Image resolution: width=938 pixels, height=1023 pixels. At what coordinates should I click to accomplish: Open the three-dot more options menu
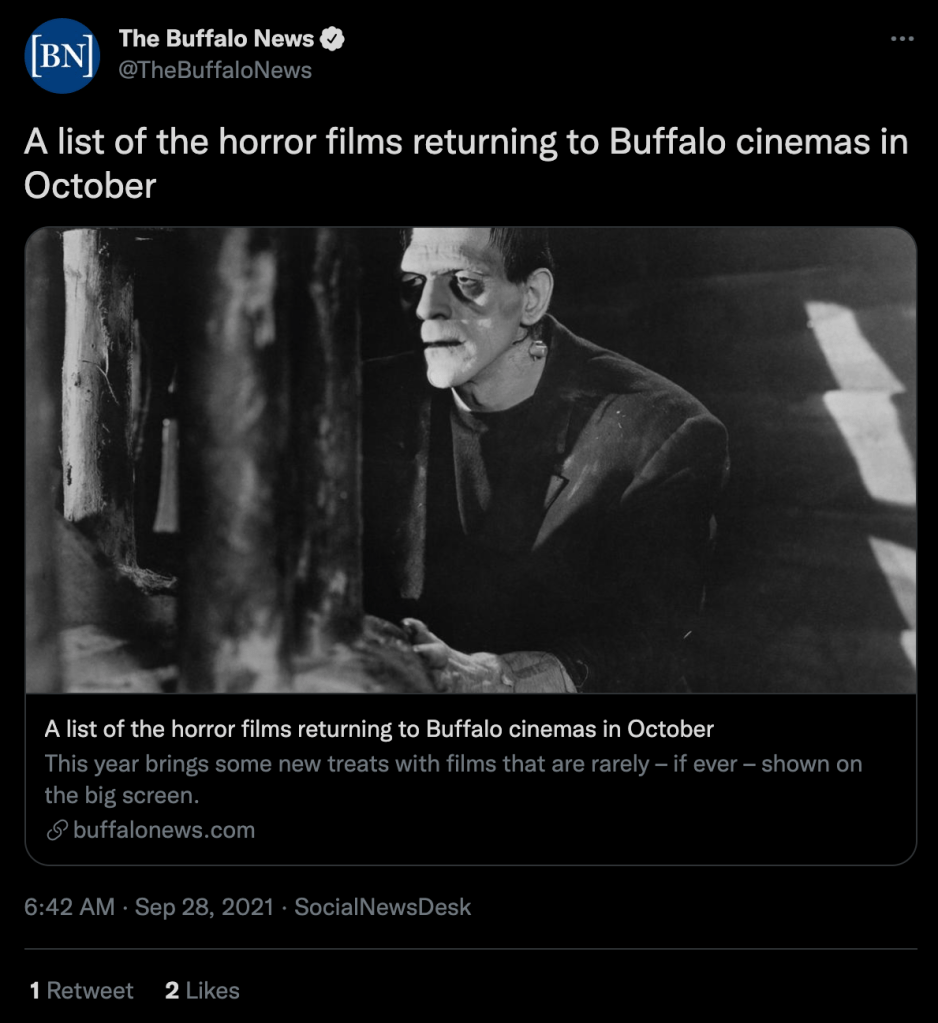pyautogui.click(x=902, y=39)
